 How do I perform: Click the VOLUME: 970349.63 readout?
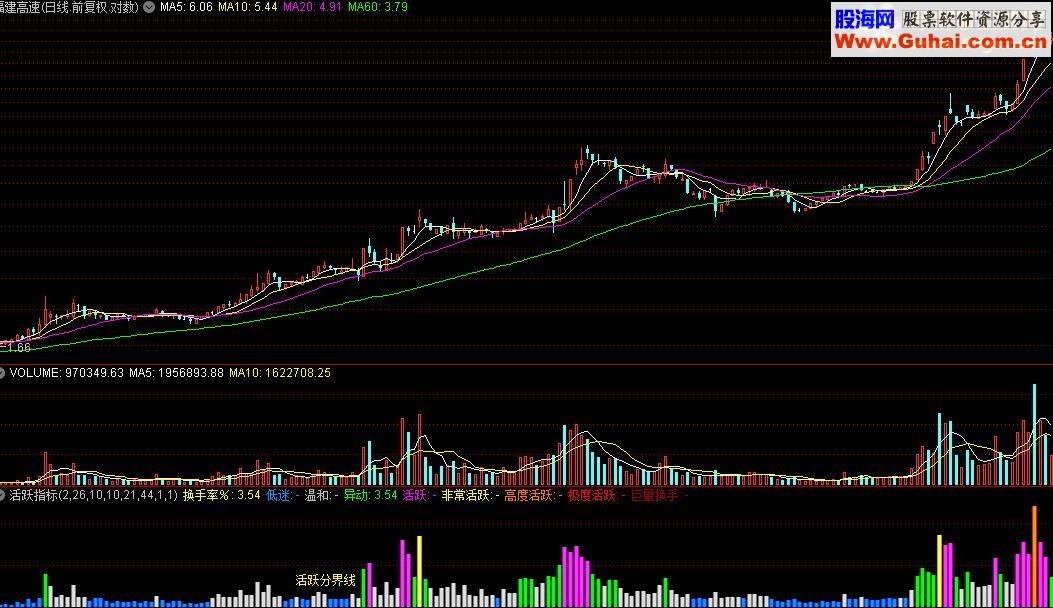(66, 373)
